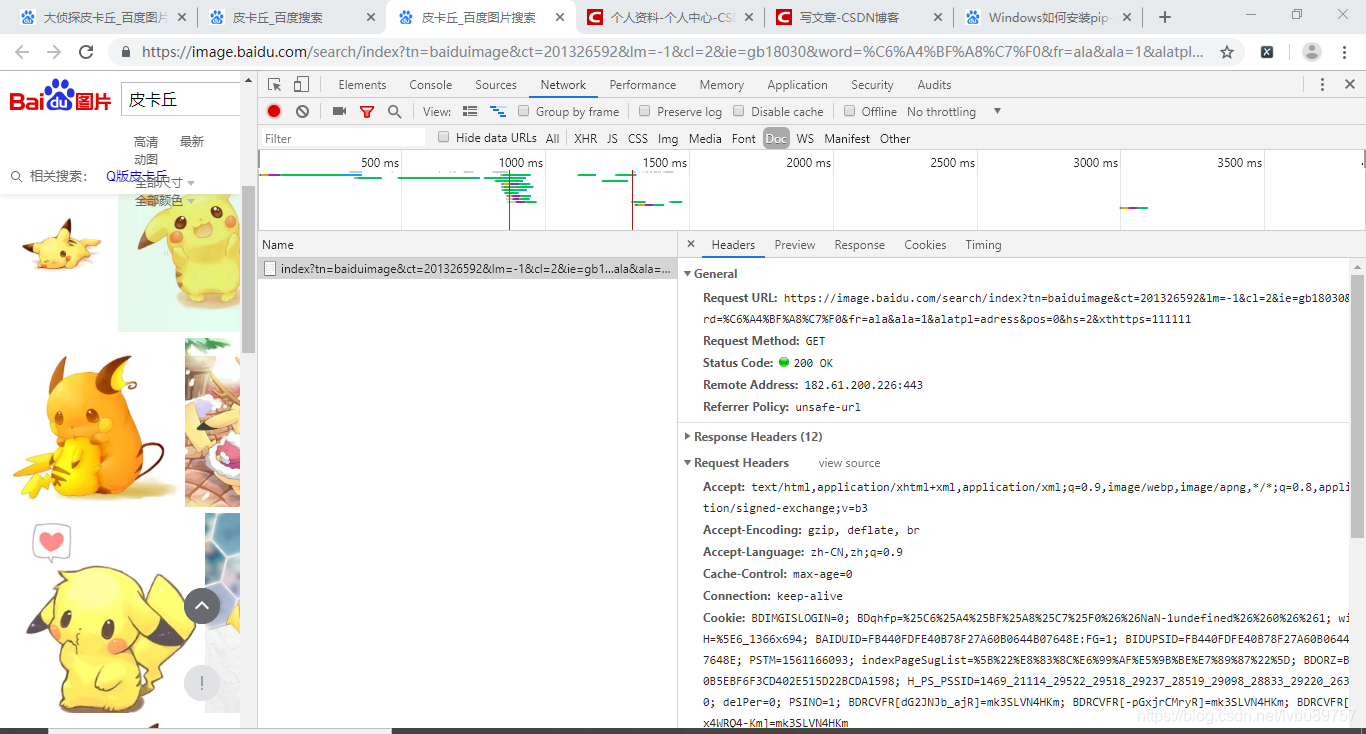The width and height of the screenshot is (1366, 734).
Task: Open the 全部颜色 color dropdown
Action: 165,200
